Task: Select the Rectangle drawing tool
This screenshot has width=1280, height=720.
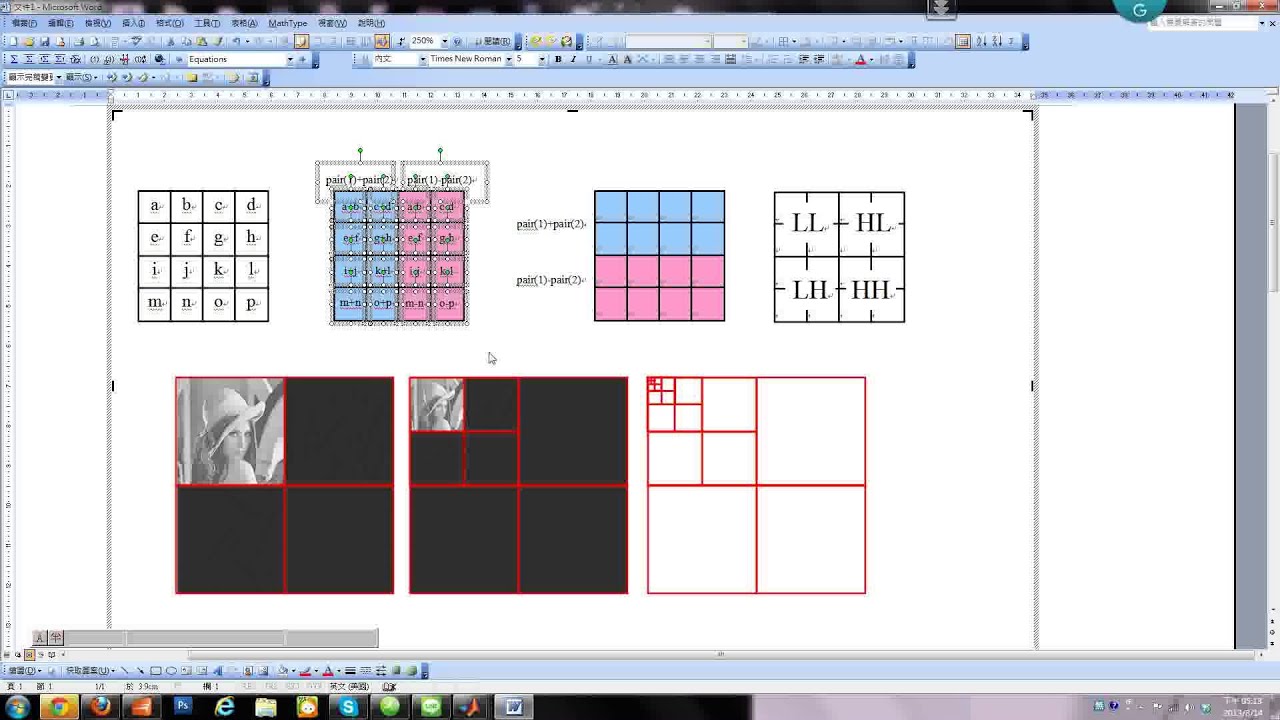Action: pos(156,671)
